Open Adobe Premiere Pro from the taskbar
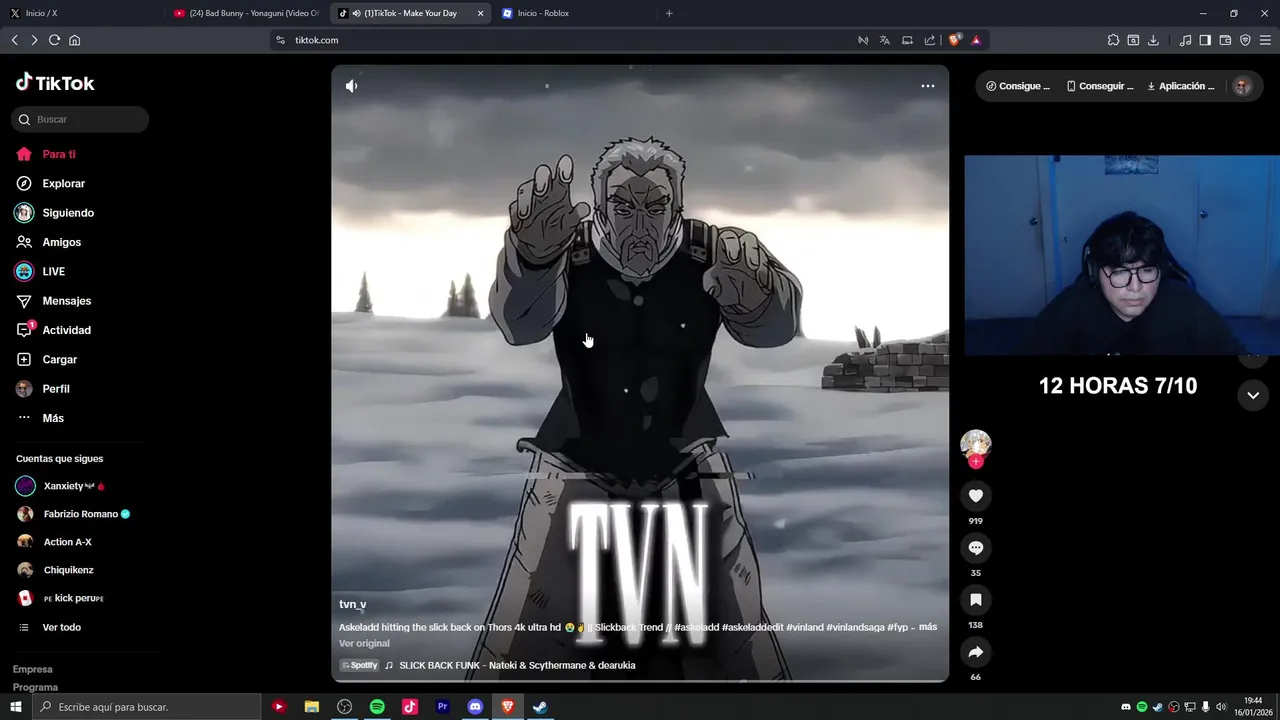Image resolution: width=1280 pixels, height=720 pixels. pos(442,707)
